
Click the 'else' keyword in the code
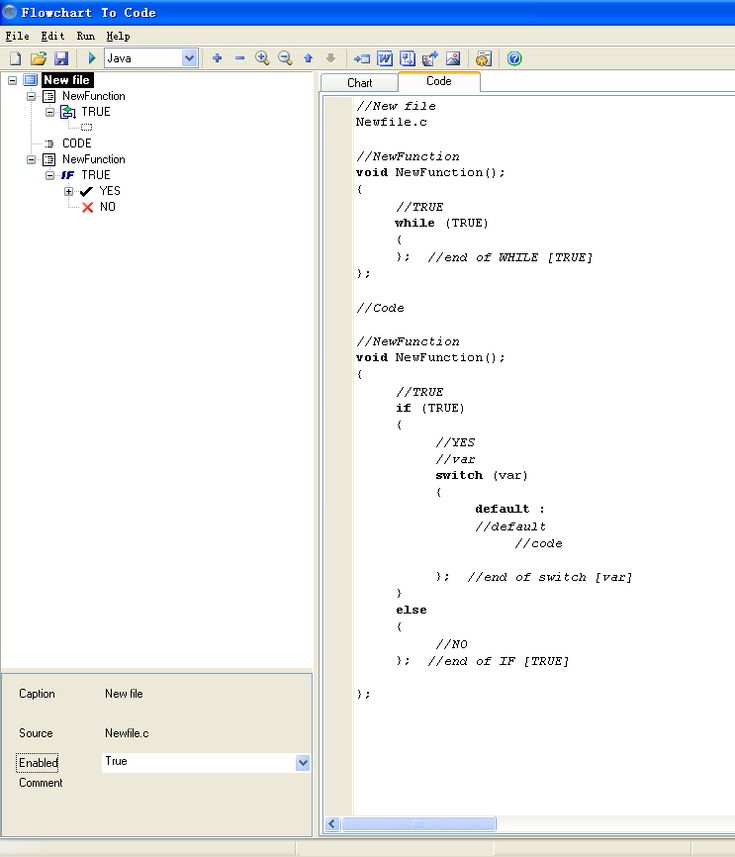(411, 610)
